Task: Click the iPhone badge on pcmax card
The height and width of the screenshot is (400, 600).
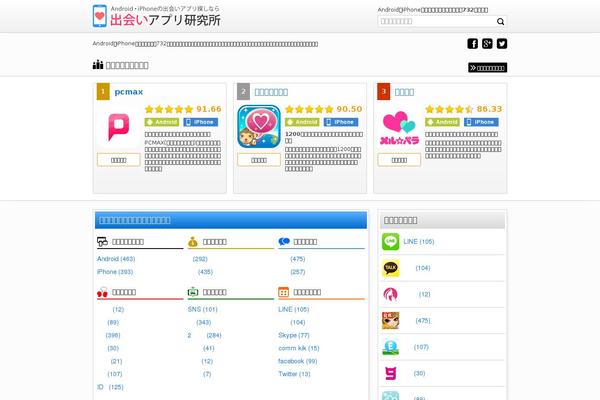Action: (201, 122)
